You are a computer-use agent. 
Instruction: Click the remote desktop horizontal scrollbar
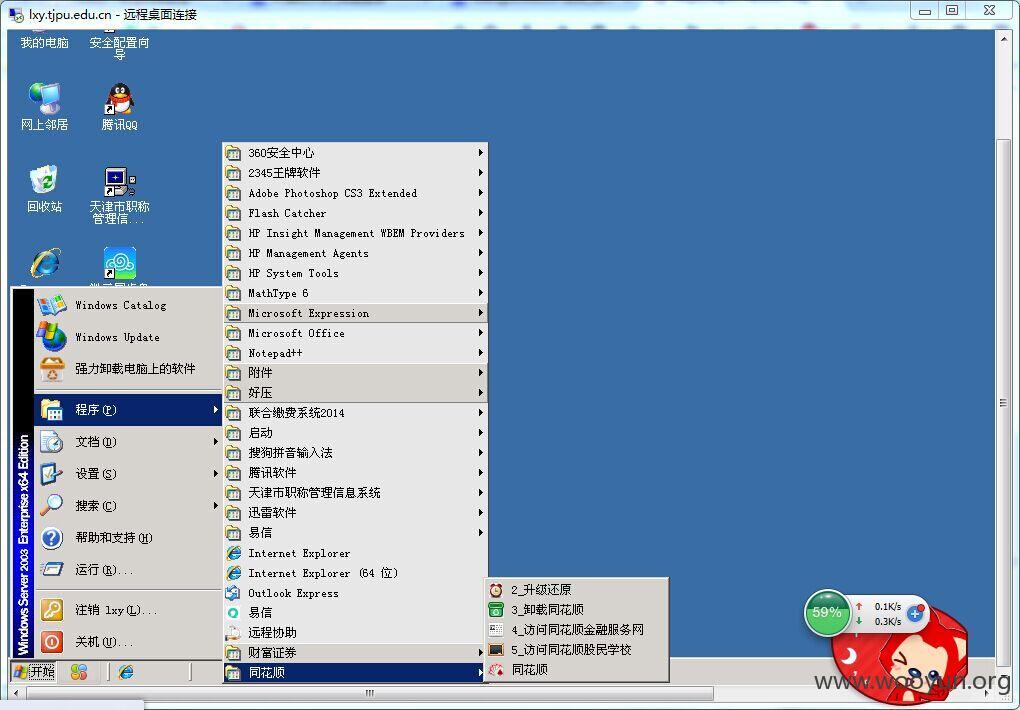tap(369, 693)
